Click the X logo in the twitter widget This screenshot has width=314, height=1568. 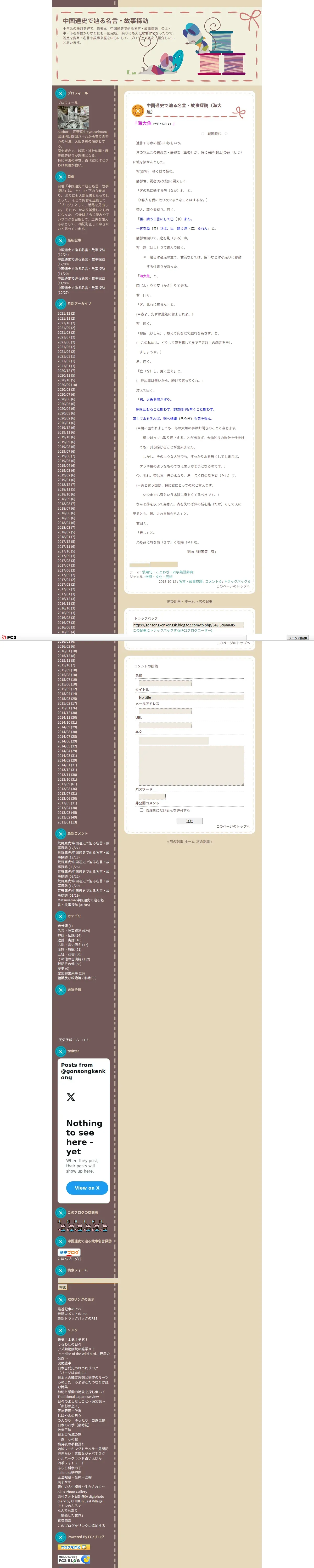pos(71,1097)
